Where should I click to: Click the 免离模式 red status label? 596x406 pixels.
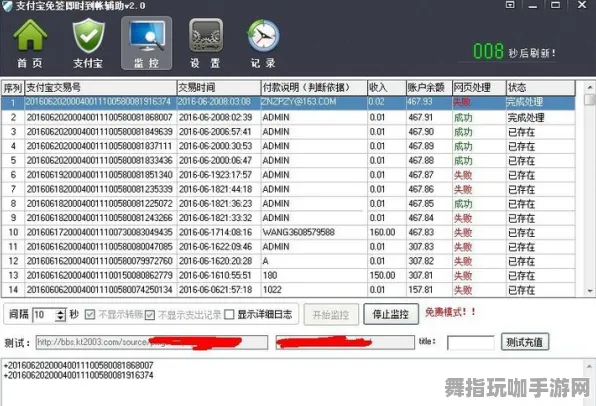pos(450,312)
